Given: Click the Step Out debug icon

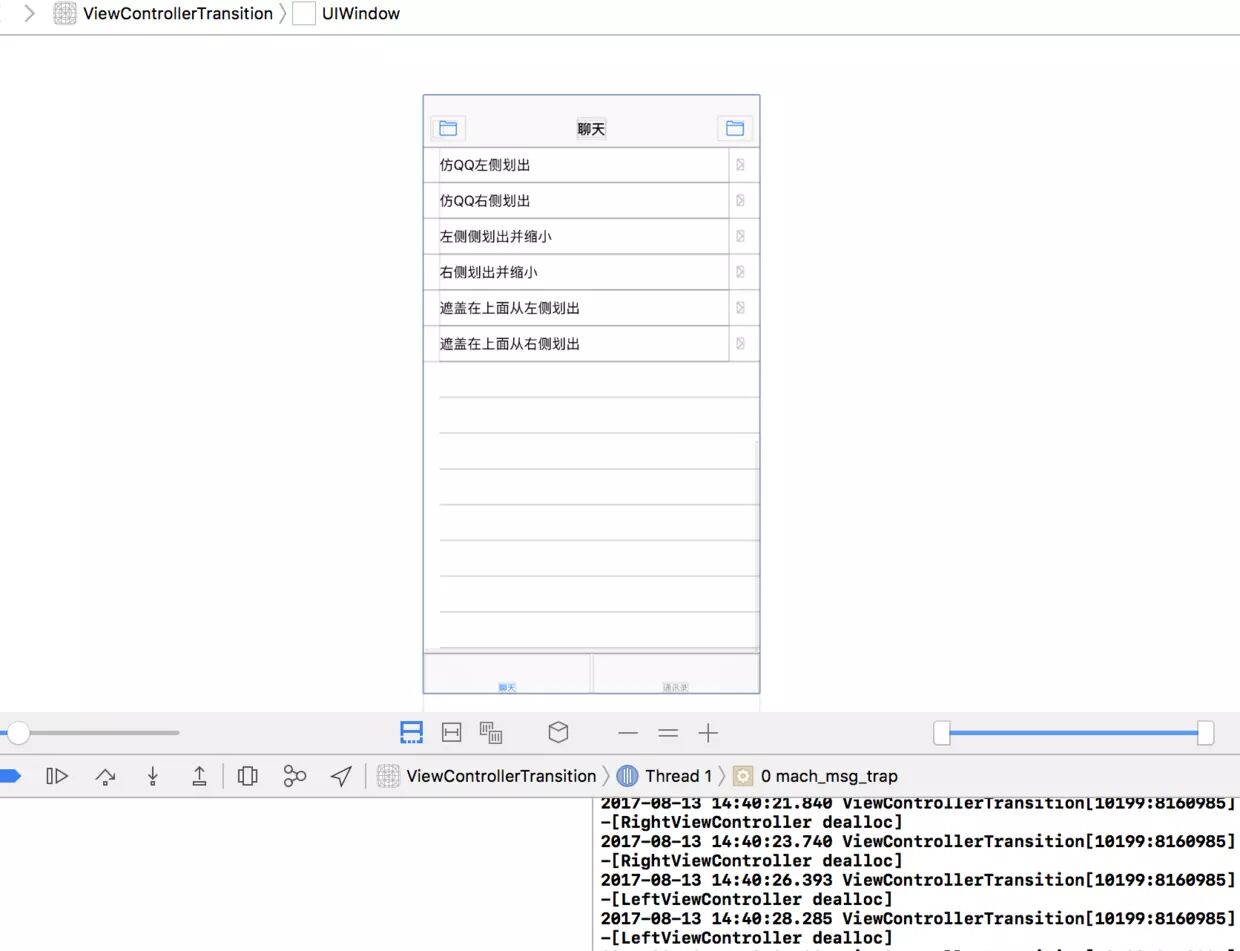Looking at the screenshot, I should coord(199,776).
